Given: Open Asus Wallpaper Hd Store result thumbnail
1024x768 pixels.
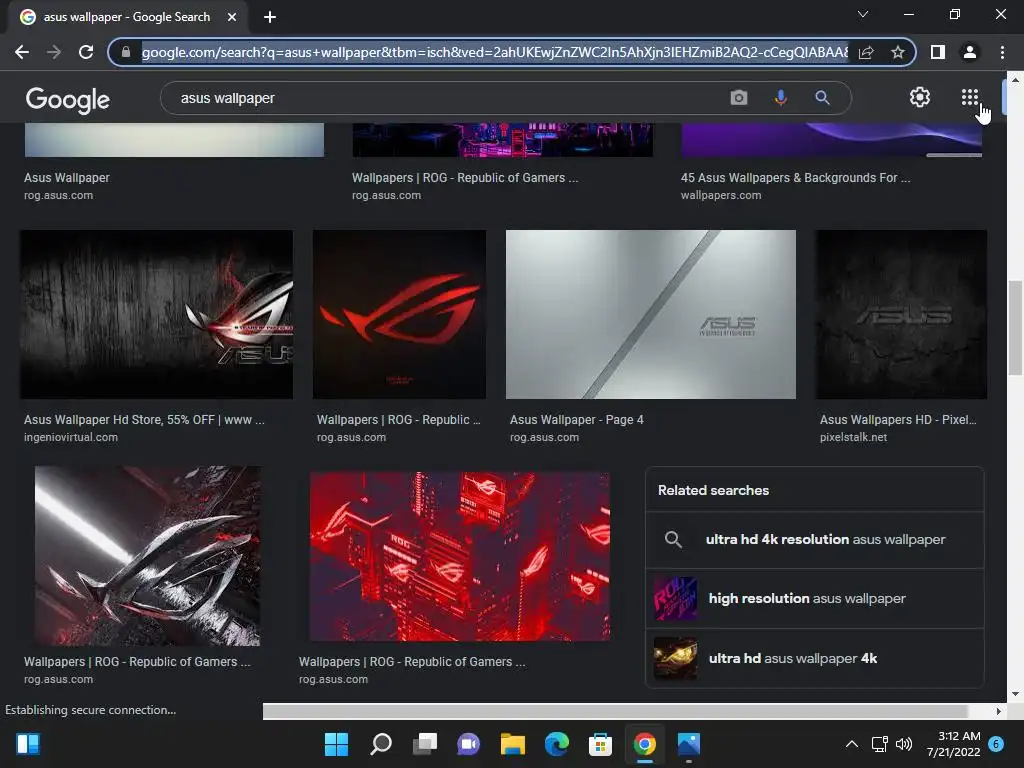Looking at the screenshot, I should [x=156, y=314].
